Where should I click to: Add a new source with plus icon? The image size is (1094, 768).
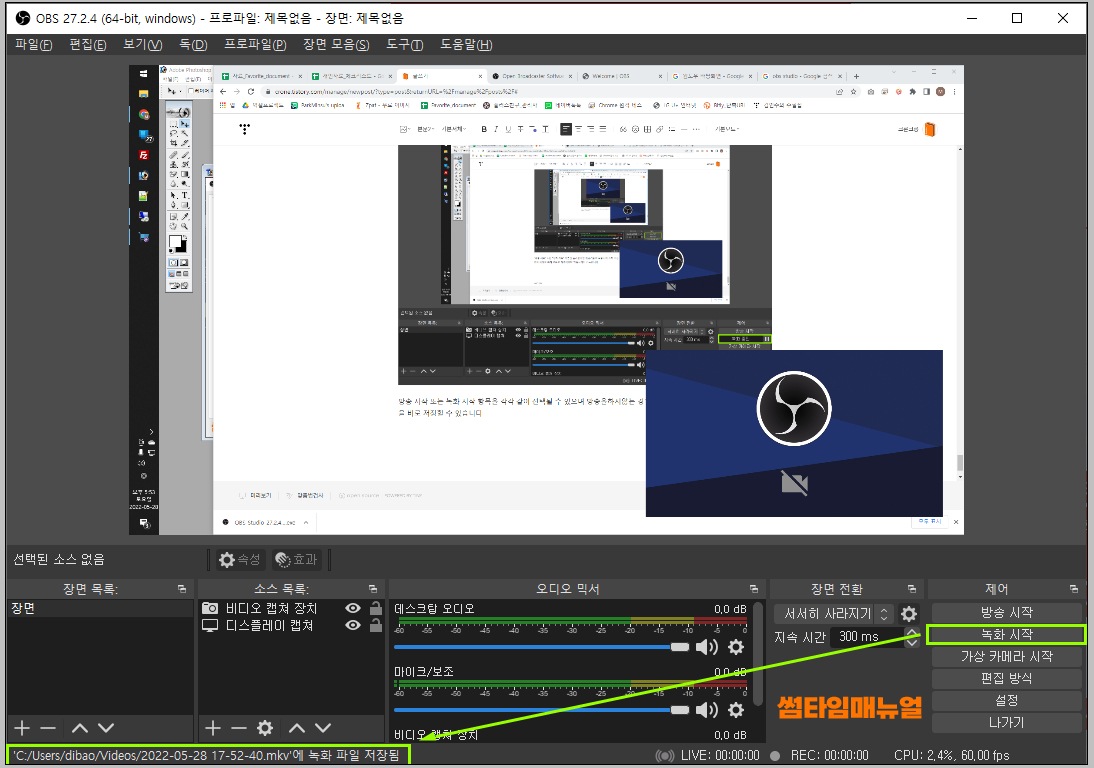tap(213, 728)
